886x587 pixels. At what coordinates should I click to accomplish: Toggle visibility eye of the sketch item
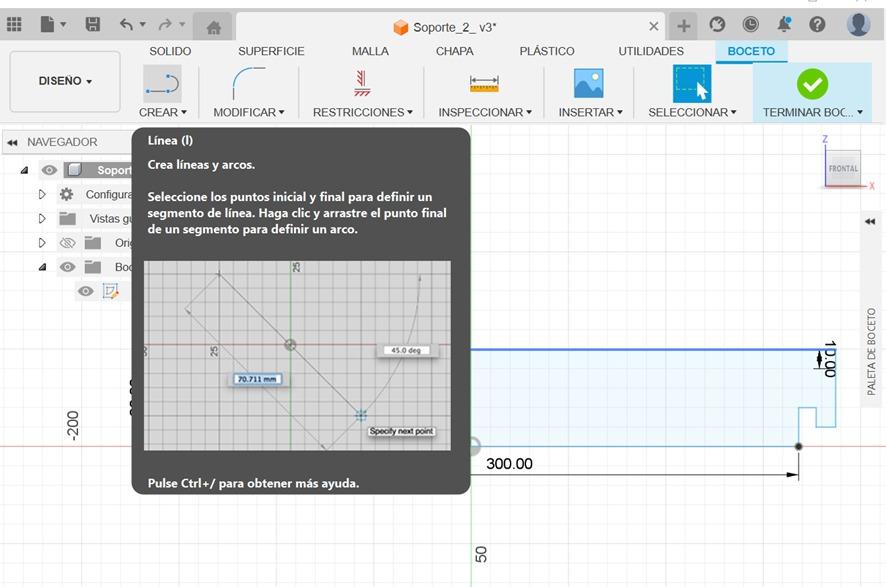coord(86,291)
